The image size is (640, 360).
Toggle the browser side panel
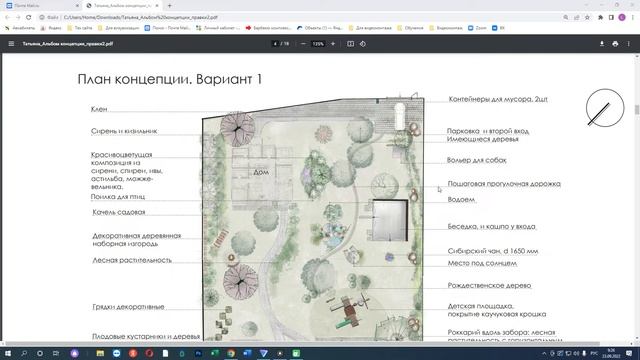(x=611, y=18)
